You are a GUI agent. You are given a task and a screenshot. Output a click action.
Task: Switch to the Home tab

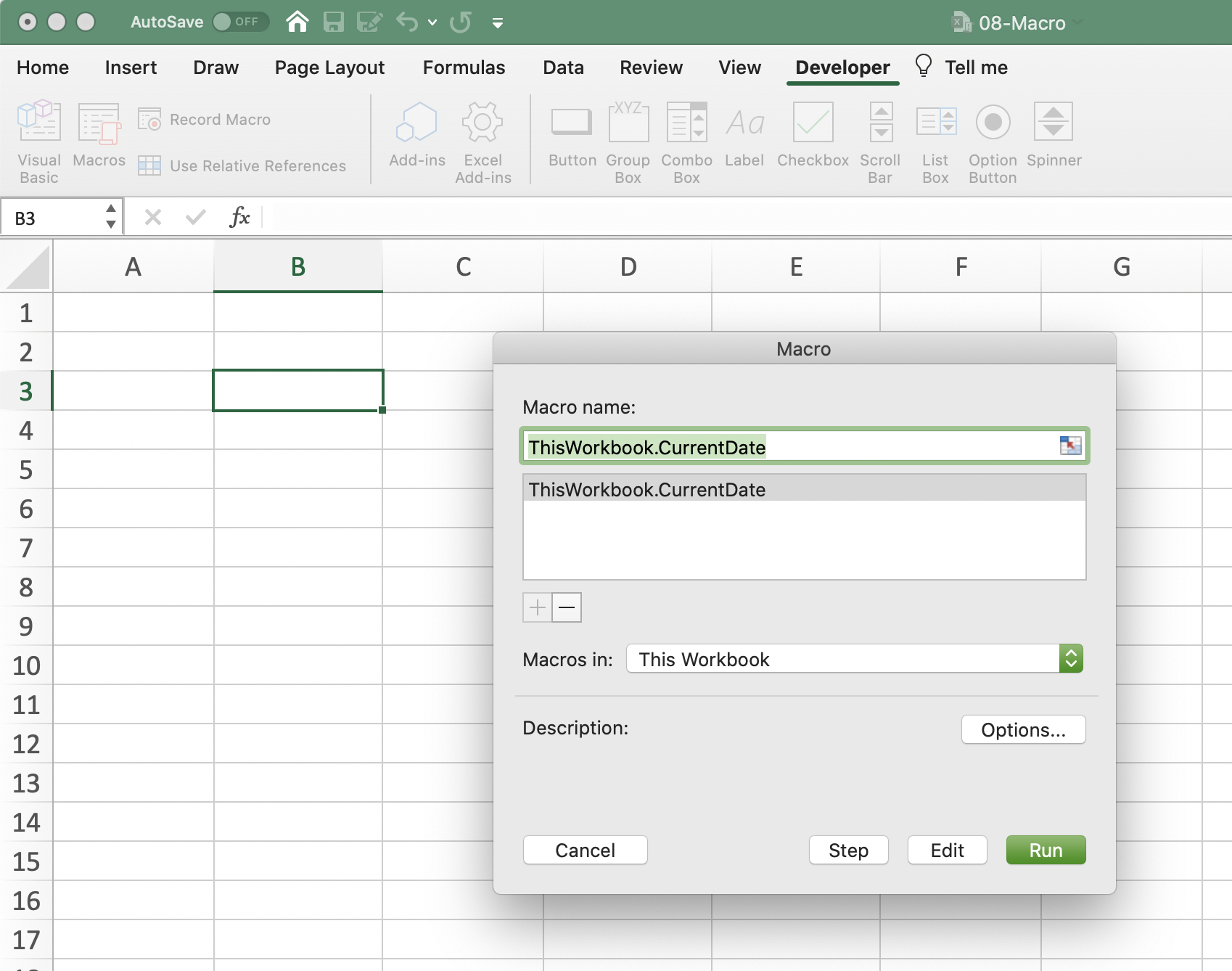point(43,67)
